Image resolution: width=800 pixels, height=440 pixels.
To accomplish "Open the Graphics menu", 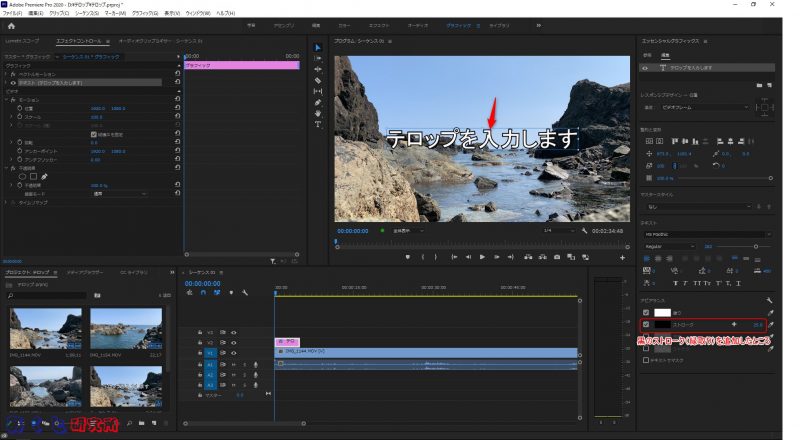I will pyautogui.click(x=145, y=13).
